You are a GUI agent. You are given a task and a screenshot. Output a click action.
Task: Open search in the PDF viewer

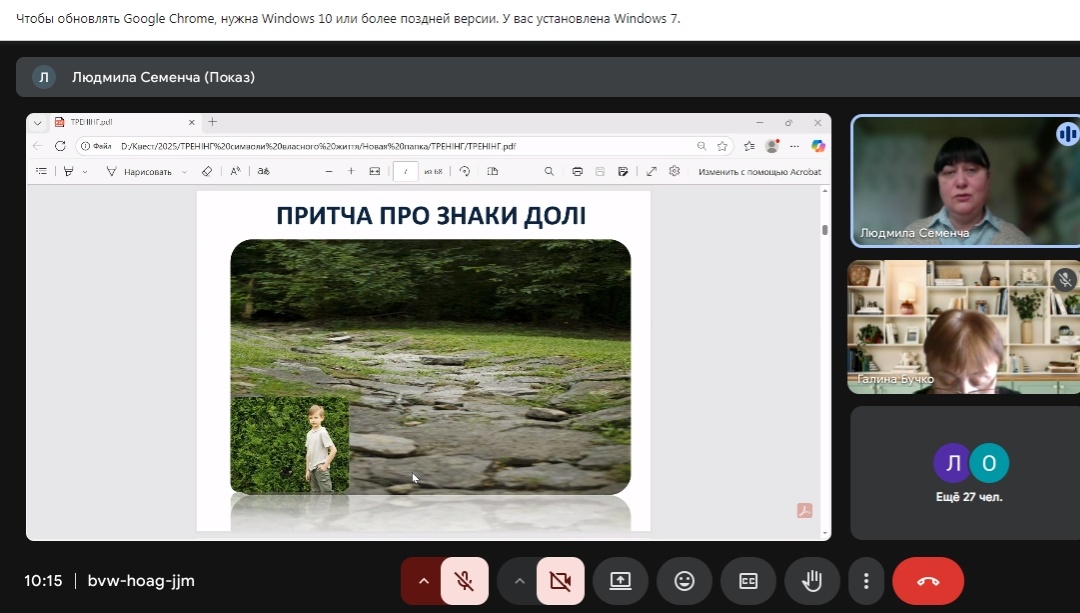tap(549, 170)
